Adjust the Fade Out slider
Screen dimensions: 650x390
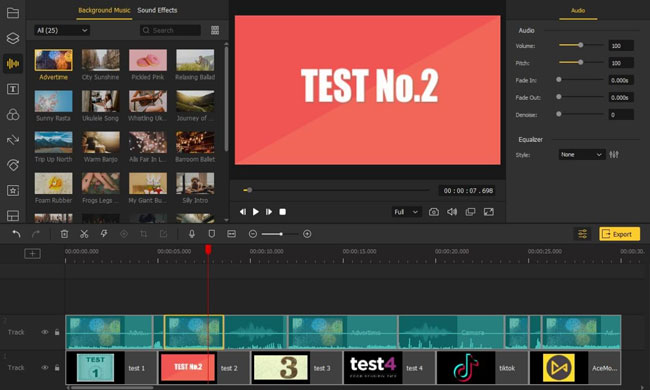581,97
